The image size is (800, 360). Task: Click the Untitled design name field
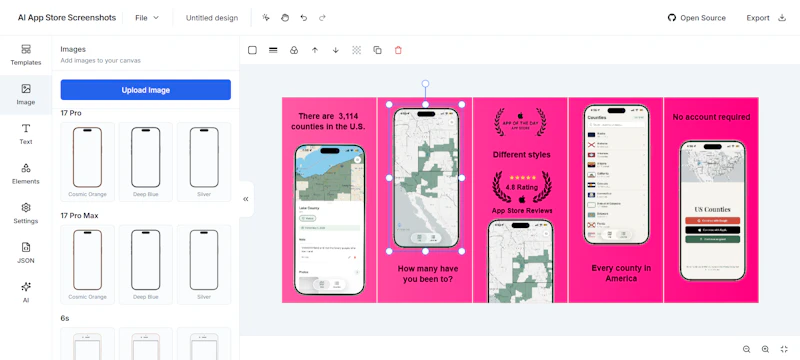[212, 18]
